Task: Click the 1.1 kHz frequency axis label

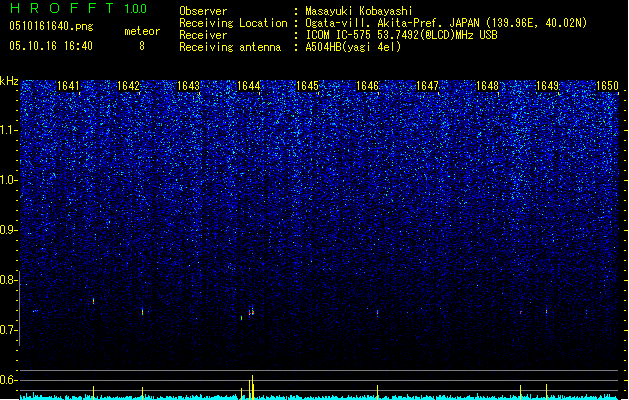Action: 9,130
